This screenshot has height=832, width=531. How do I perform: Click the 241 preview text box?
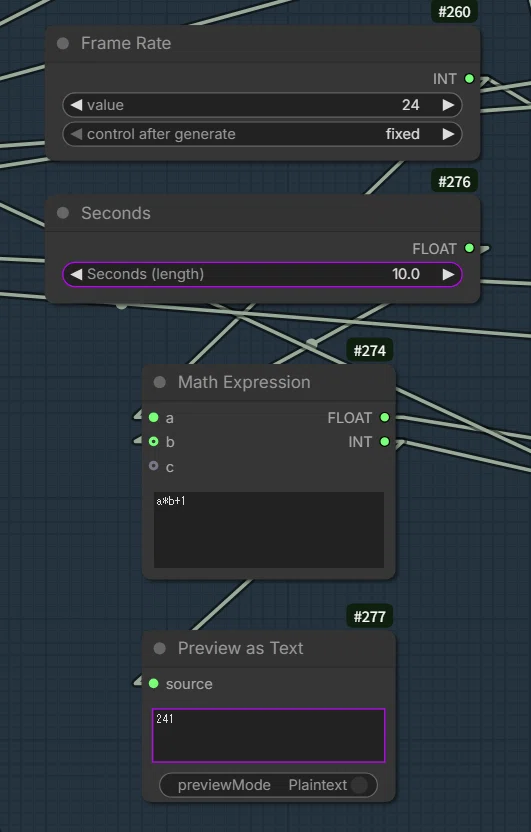click(269, 735)
